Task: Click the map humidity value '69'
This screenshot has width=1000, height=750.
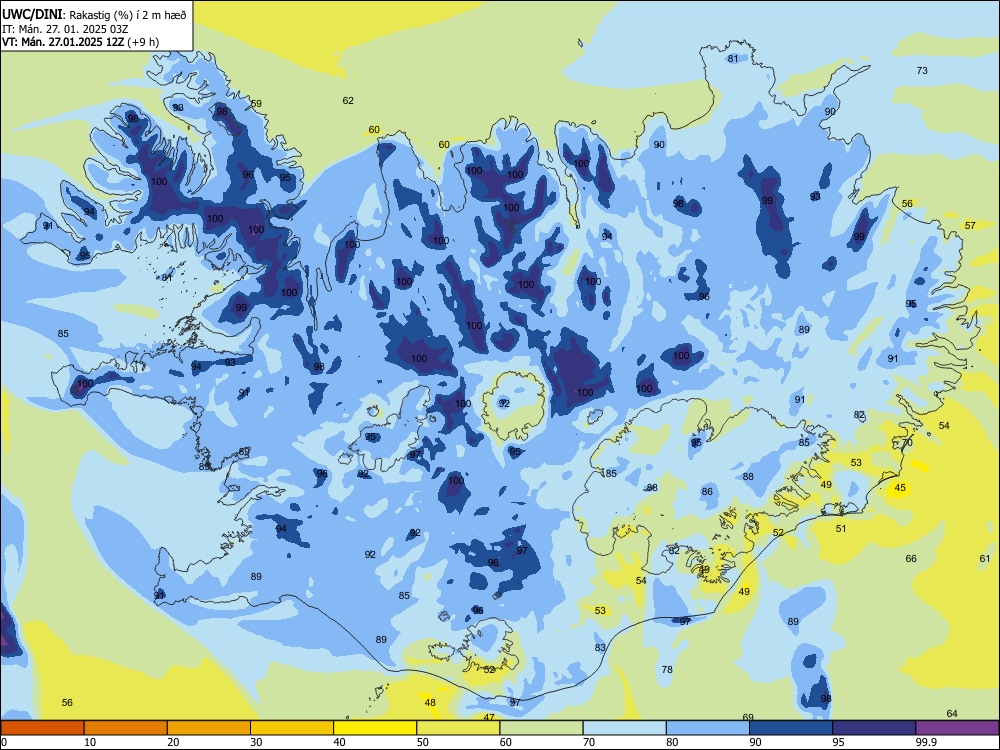Action: click(x=749, y=717)
